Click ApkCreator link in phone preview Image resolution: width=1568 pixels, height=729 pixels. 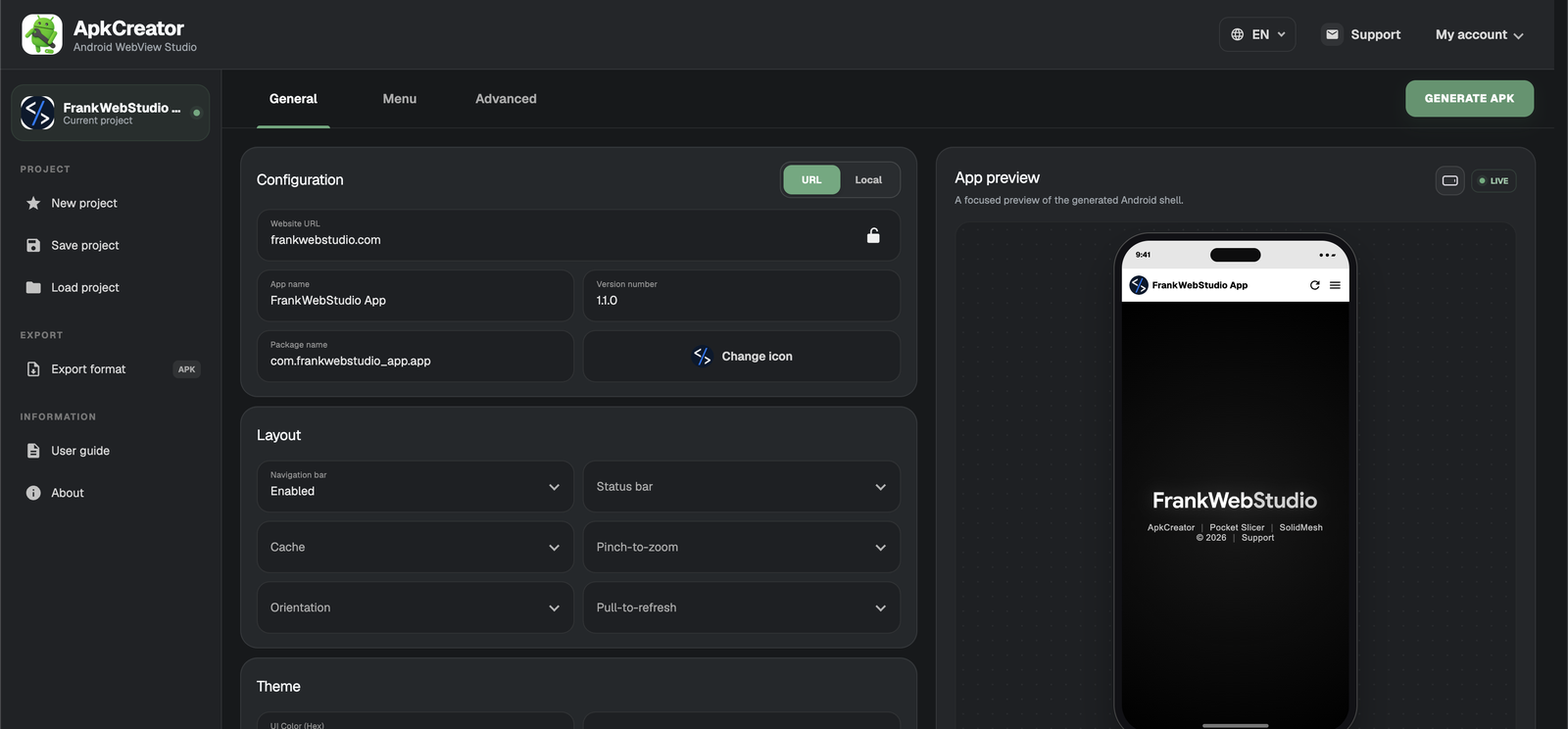click(x=1171, y=527)
